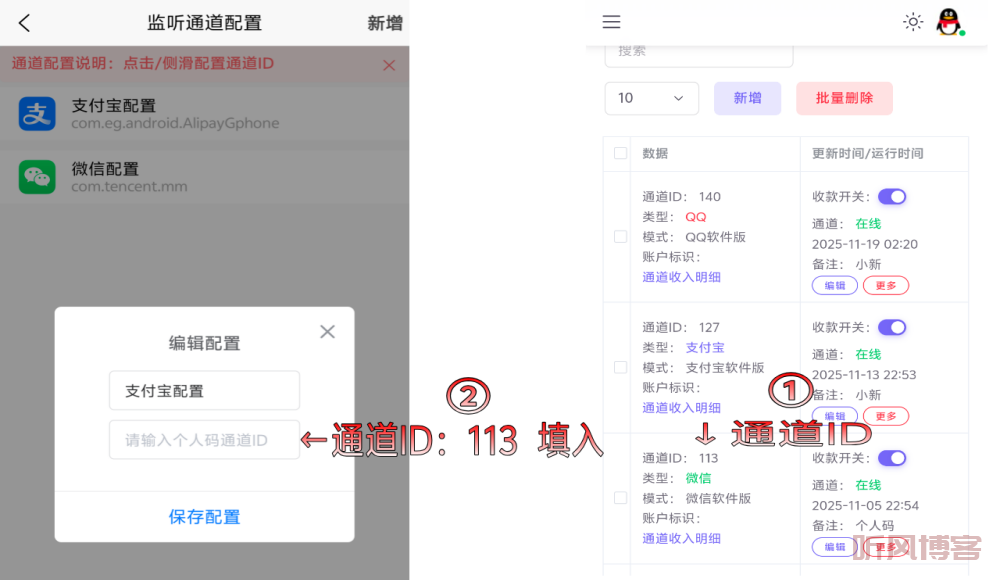This screenshot has width=1000, height=580.
Task: Dismiss the red channel instructions banner
Action: (x=389, y=65)
